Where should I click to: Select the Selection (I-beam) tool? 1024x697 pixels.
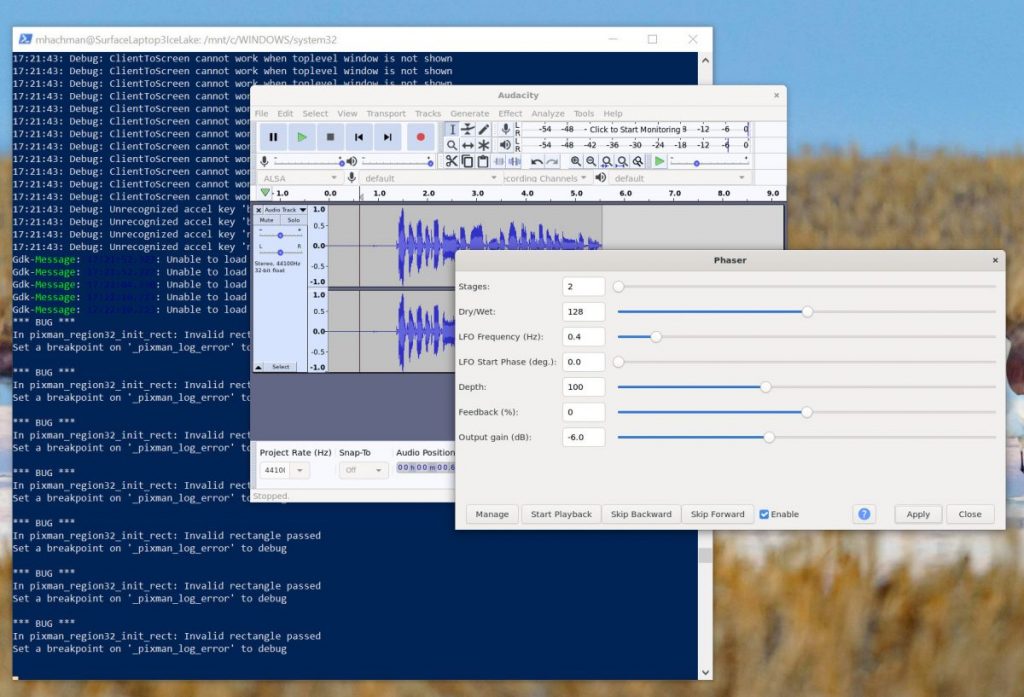pos(452,129)
